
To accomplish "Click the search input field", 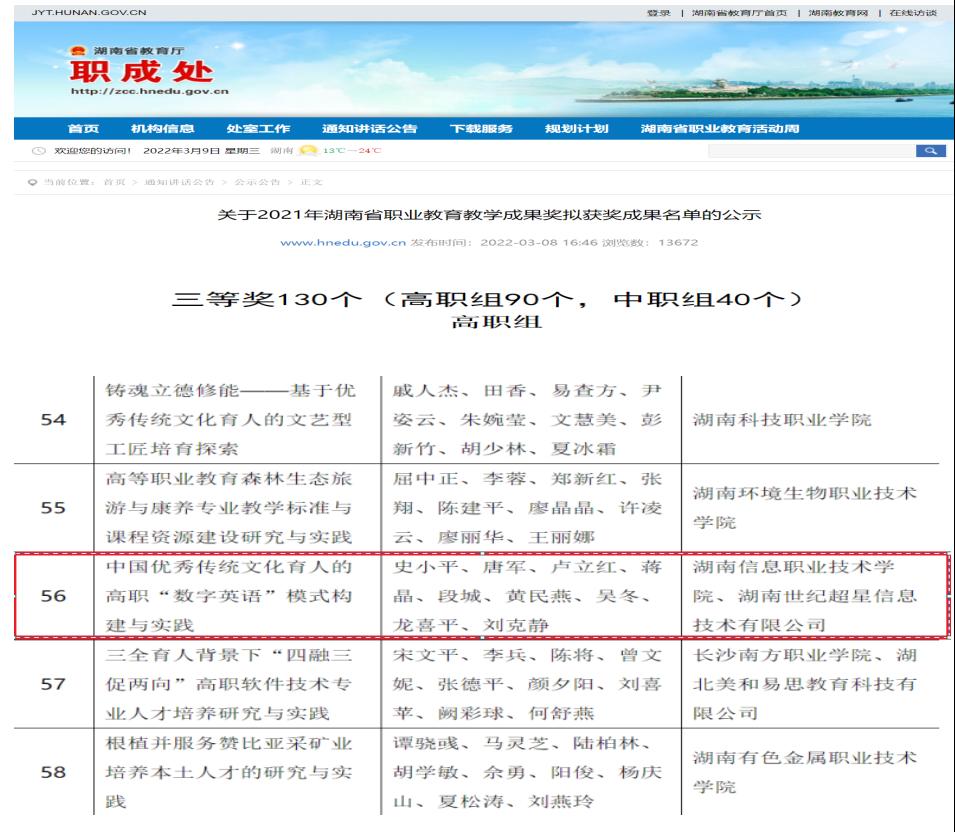I will [811, 150].
